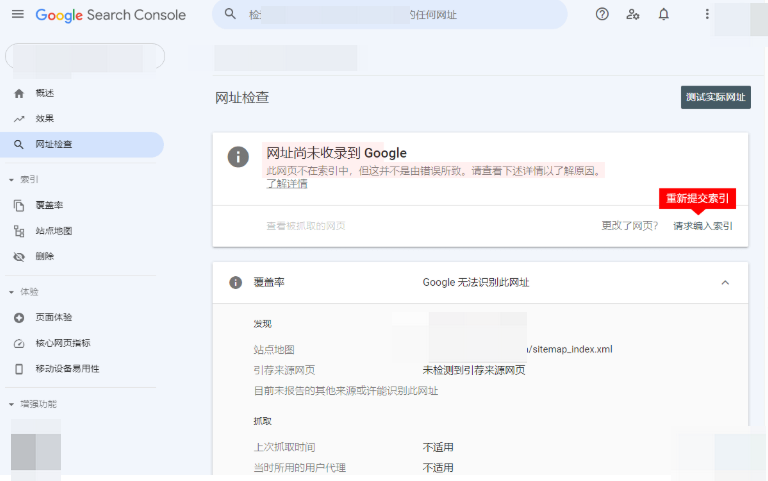This screenshot has width=768, height=481.
Task: Collapse the 体验 sidebar section
Action: [x=11, y=292]
